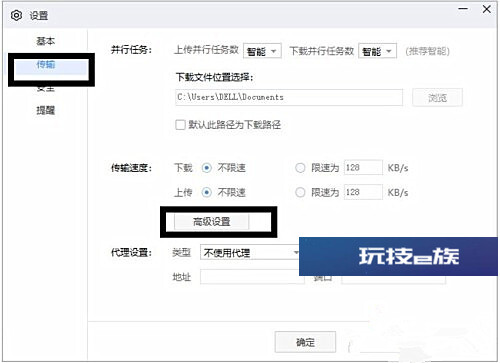
Task: Click the settings gear icon in title bar
Action: pyautogui.click(x=16, y=15)
